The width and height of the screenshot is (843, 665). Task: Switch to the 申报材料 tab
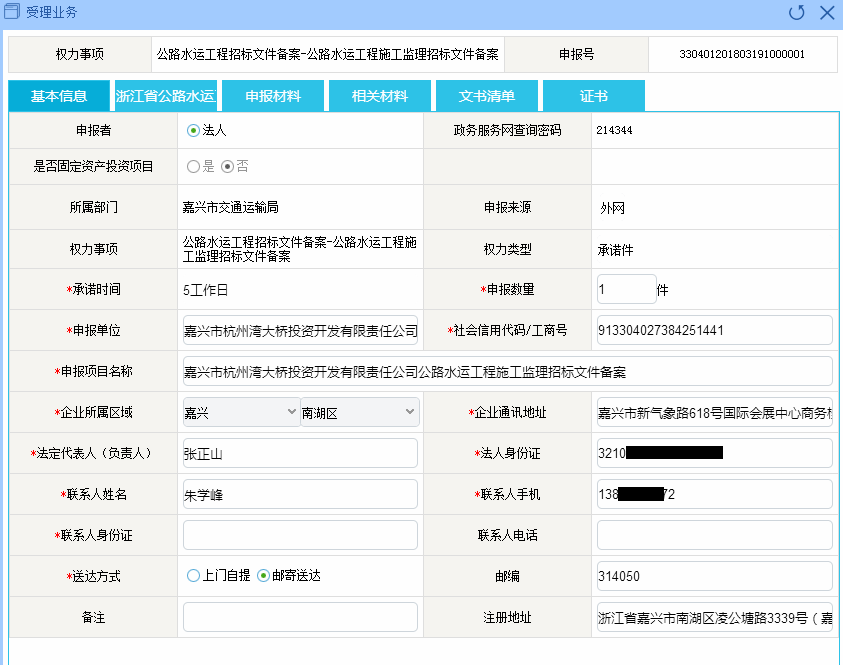point(273,96)
